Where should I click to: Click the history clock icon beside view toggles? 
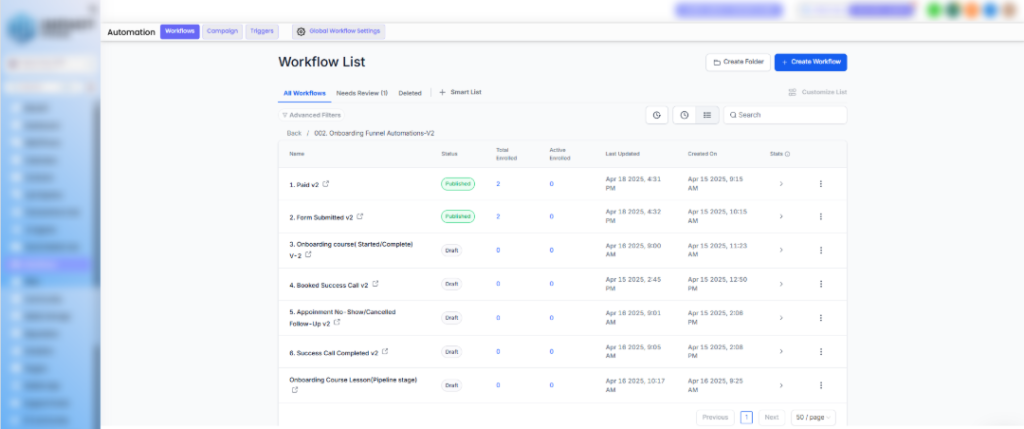(x=656, y=115)
